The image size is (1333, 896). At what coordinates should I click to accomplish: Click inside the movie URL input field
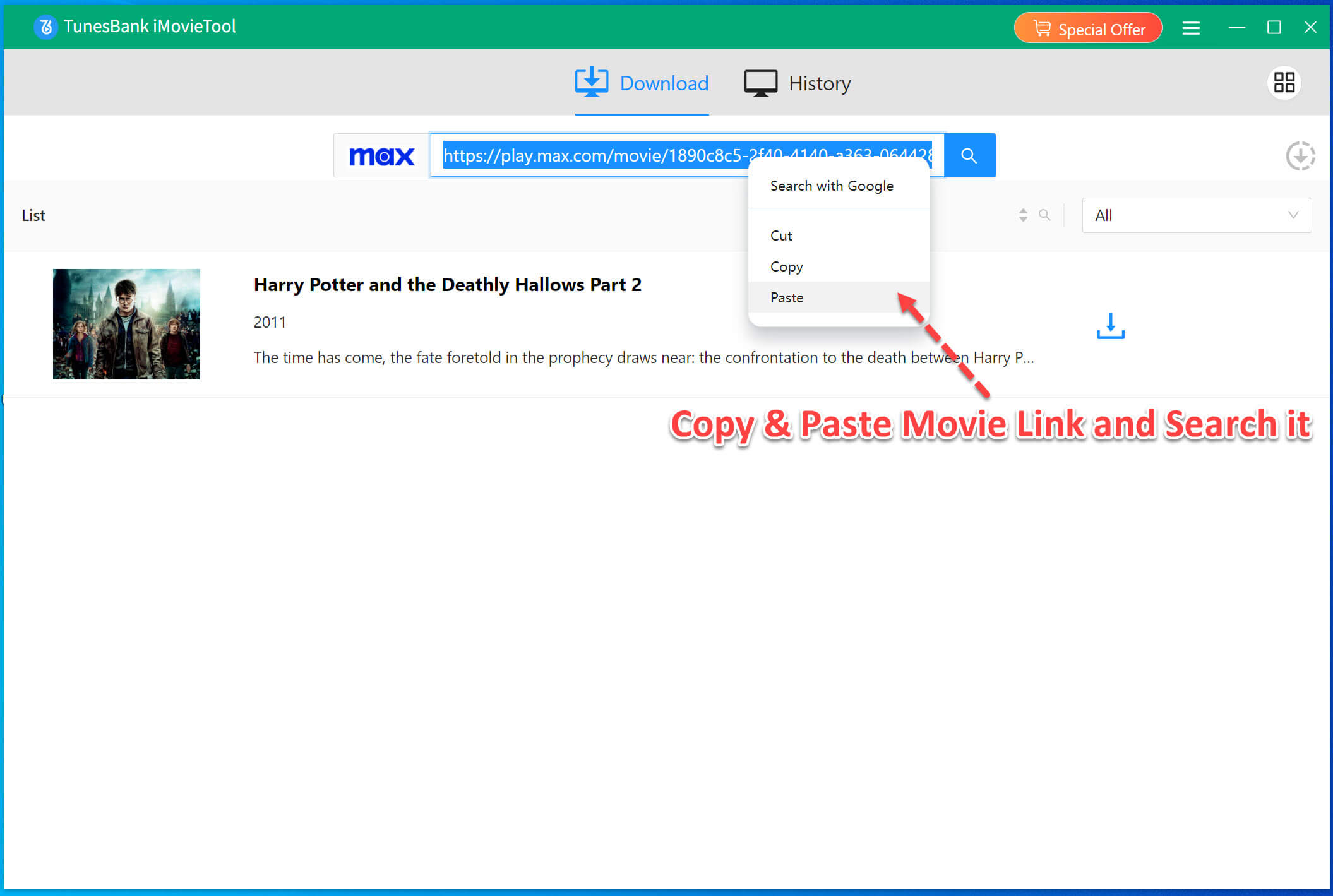tap(687, 155)
